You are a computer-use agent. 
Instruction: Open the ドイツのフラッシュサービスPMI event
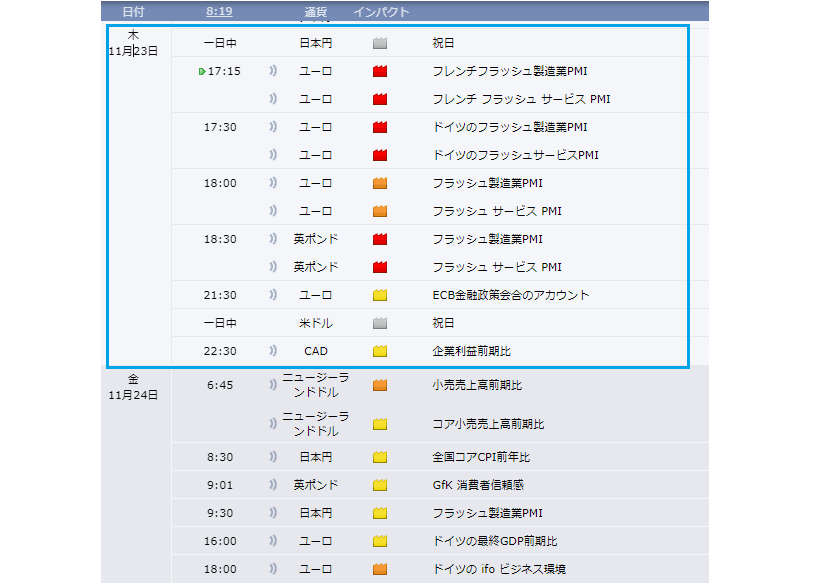(515, 155)
